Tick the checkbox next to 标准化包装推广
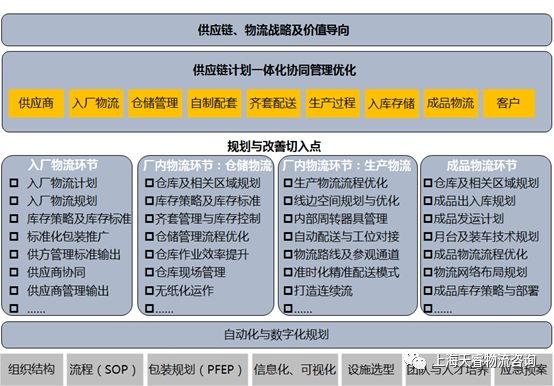 tap(14, 236)
